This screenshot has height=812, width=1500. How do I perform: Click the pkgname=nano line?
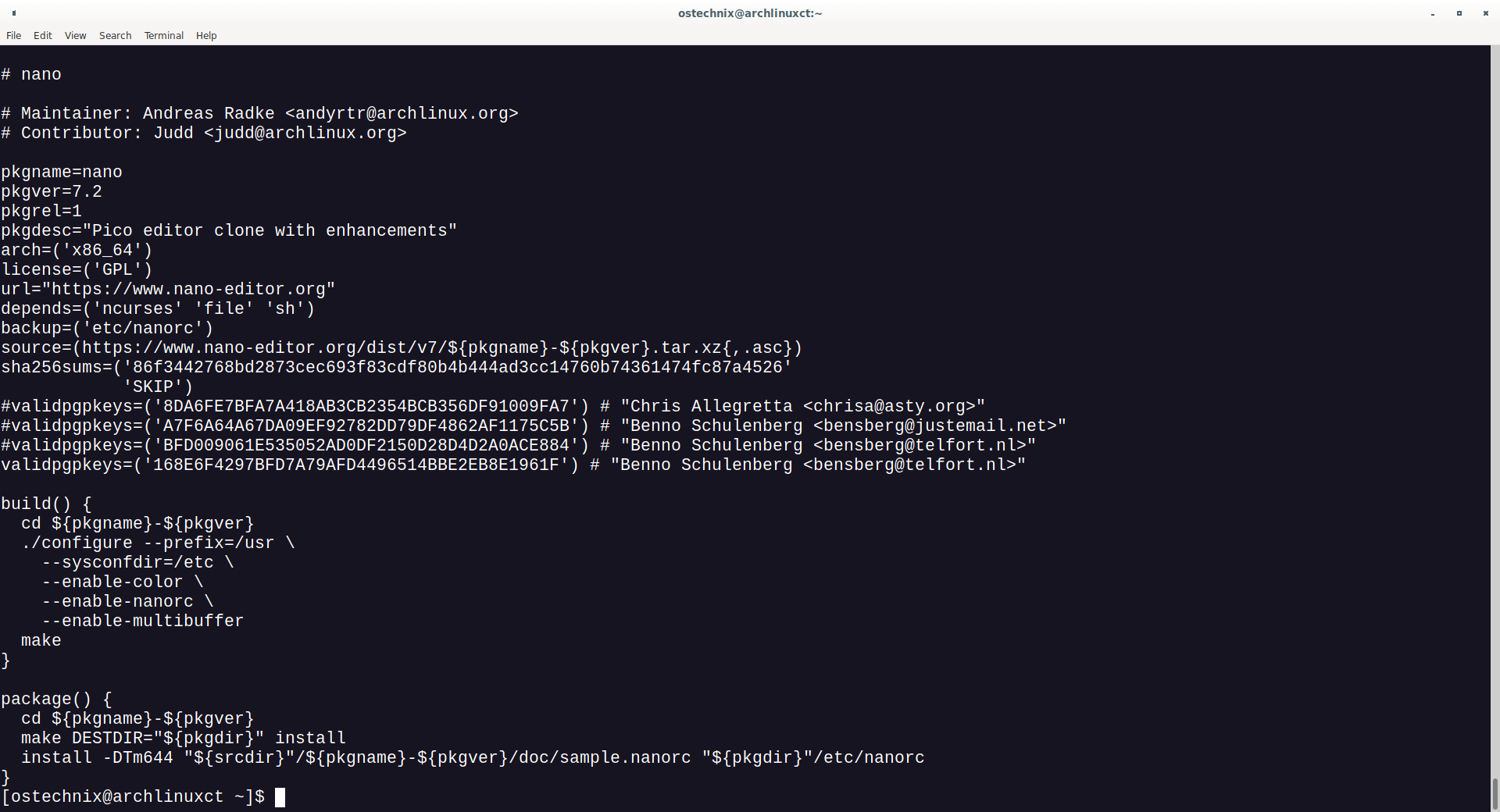[x=62, y=172]
